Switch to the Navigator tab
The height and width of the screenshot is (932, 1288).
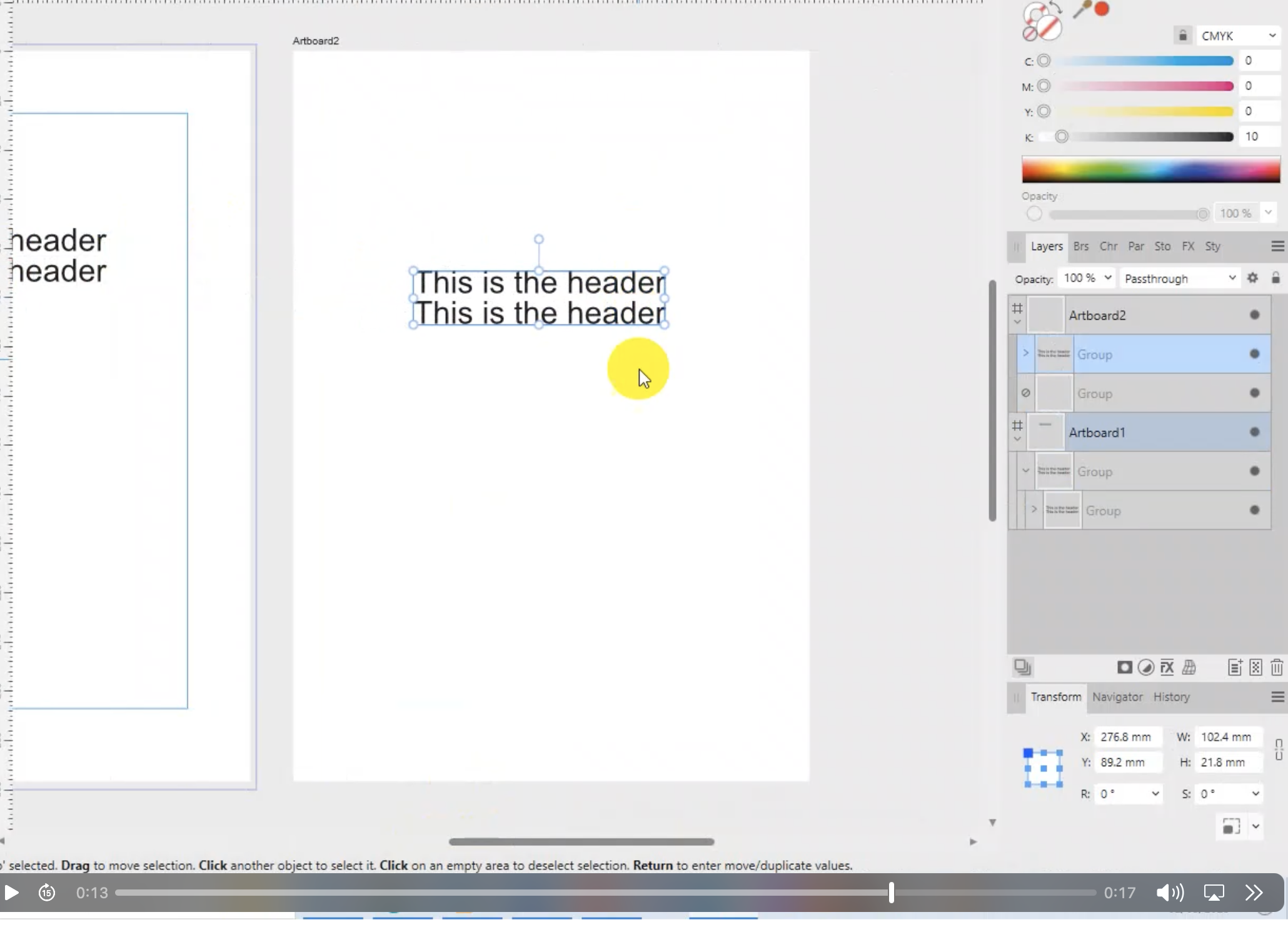(x=1117, y=697)
